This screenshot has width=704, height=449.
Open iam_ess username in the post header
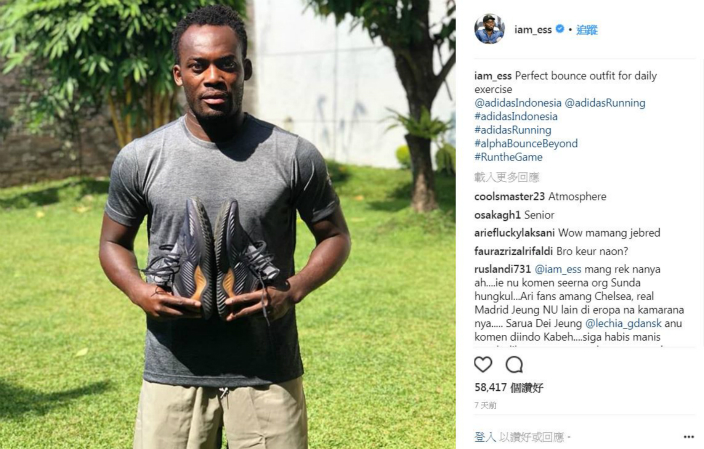point(533,30)
